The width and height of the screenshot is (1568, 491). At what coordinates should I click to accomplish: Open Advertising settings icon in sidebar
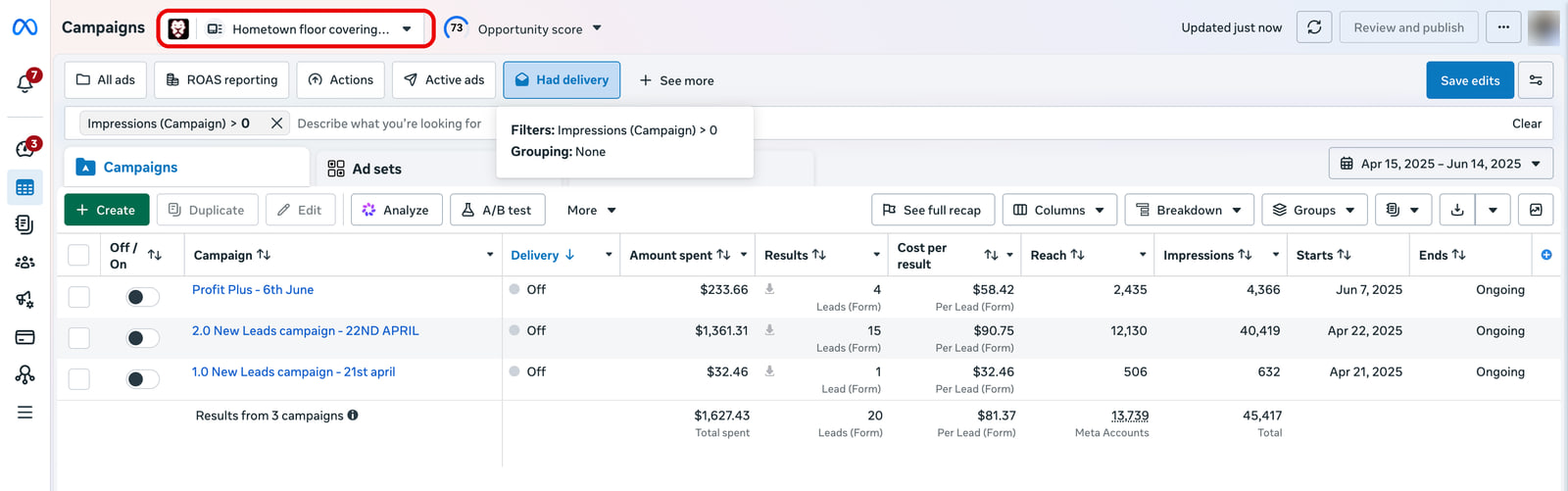(x=25, y=300)
